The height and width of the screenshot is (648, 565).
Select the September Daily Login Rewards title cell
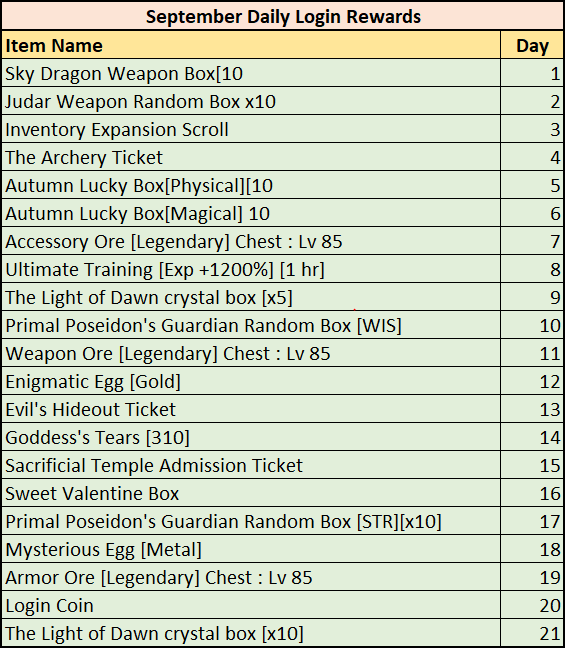coord(283,16)
